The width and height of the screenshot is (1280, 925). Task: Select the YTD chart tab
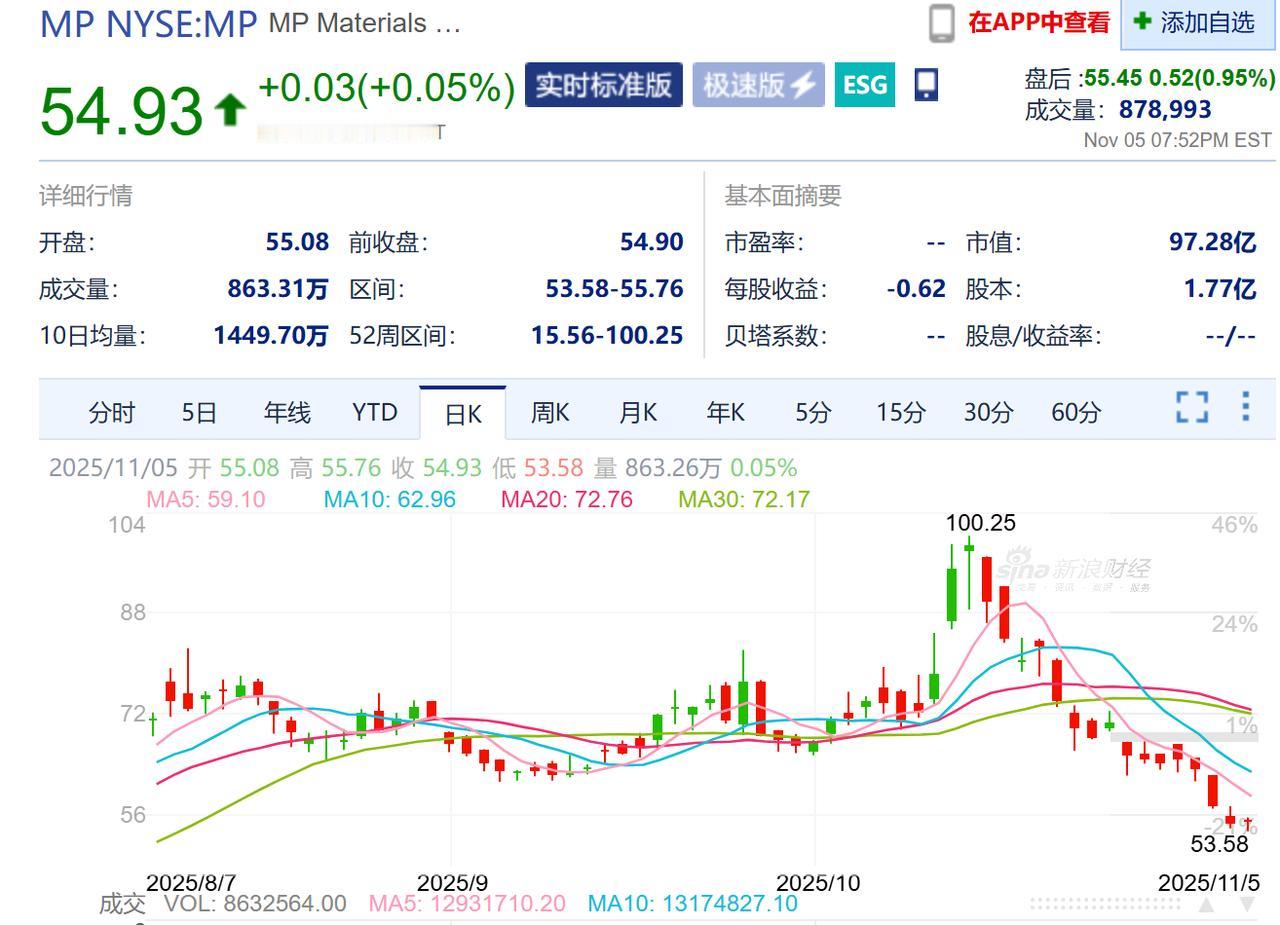pyautogui.click(x=374, y=411)
